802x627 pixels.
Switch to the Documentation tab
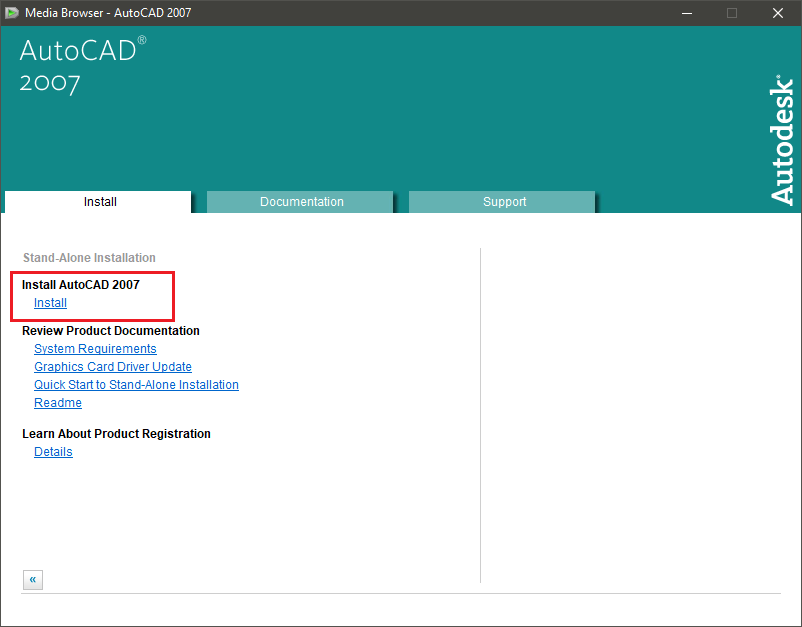tap(300, 202)
